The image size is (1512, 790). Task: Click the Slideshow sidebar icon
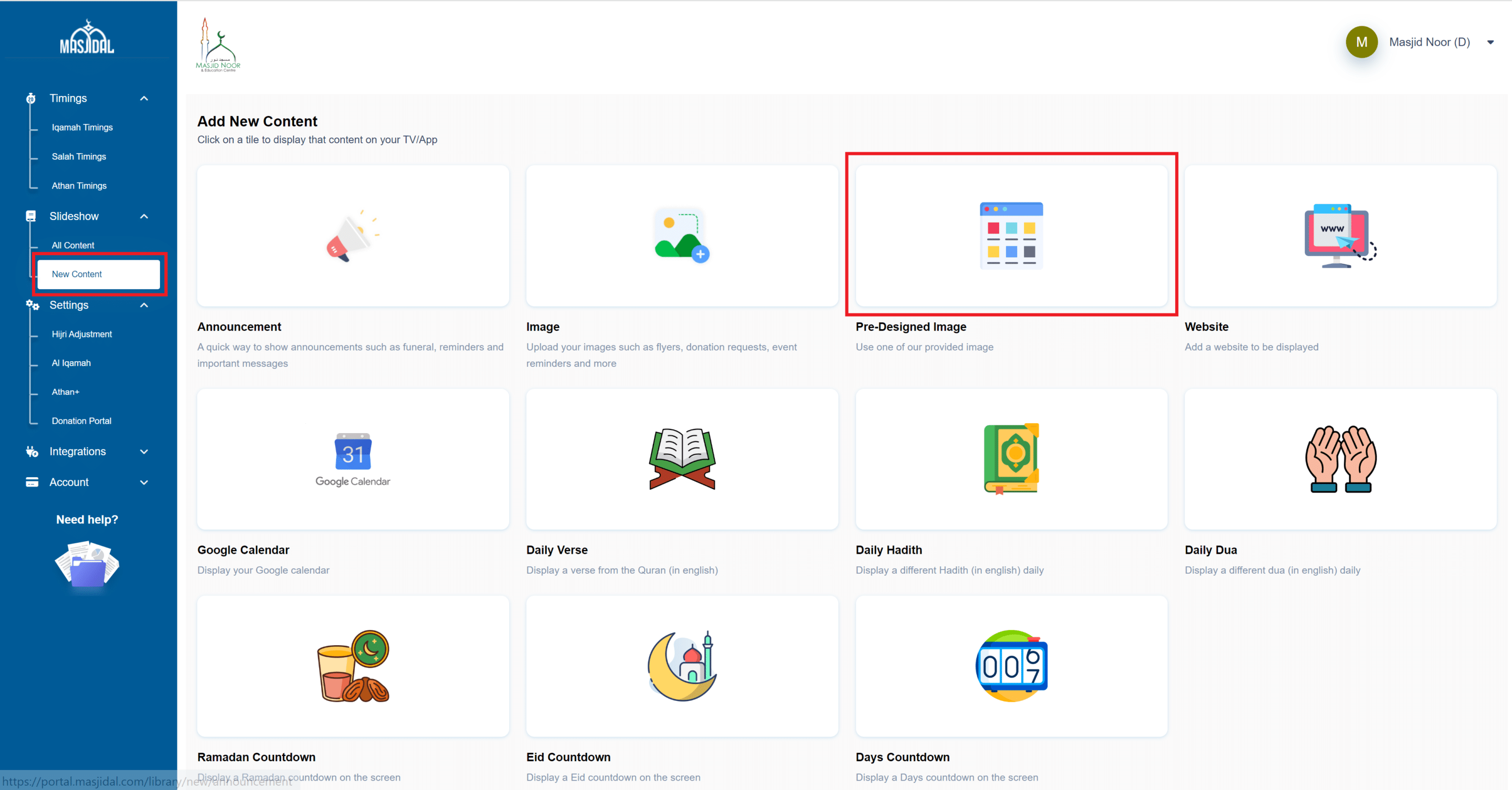point(31,216)
